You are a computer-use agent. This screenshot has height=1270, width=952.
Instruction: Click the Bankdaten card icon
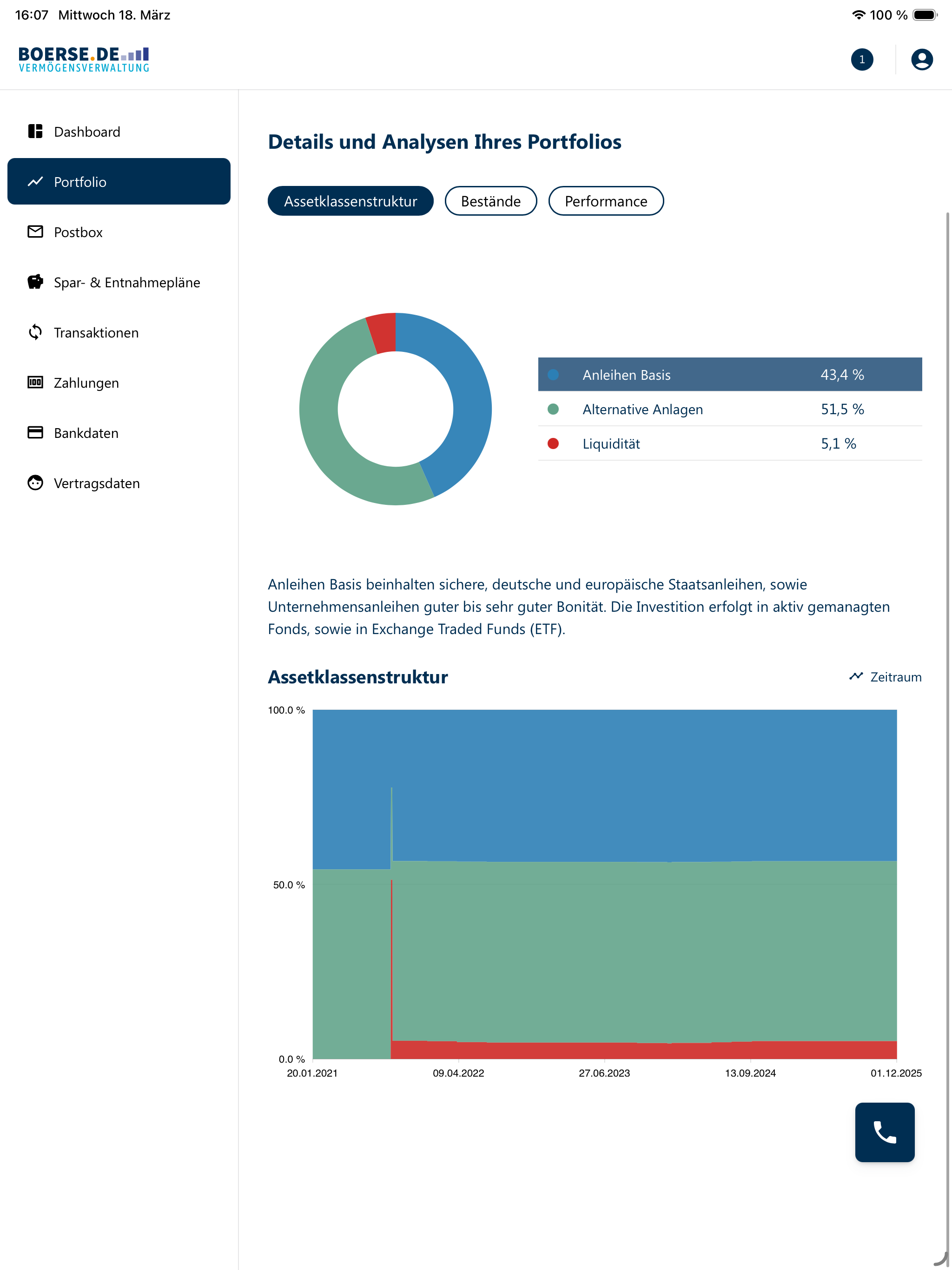pos(36,432)
